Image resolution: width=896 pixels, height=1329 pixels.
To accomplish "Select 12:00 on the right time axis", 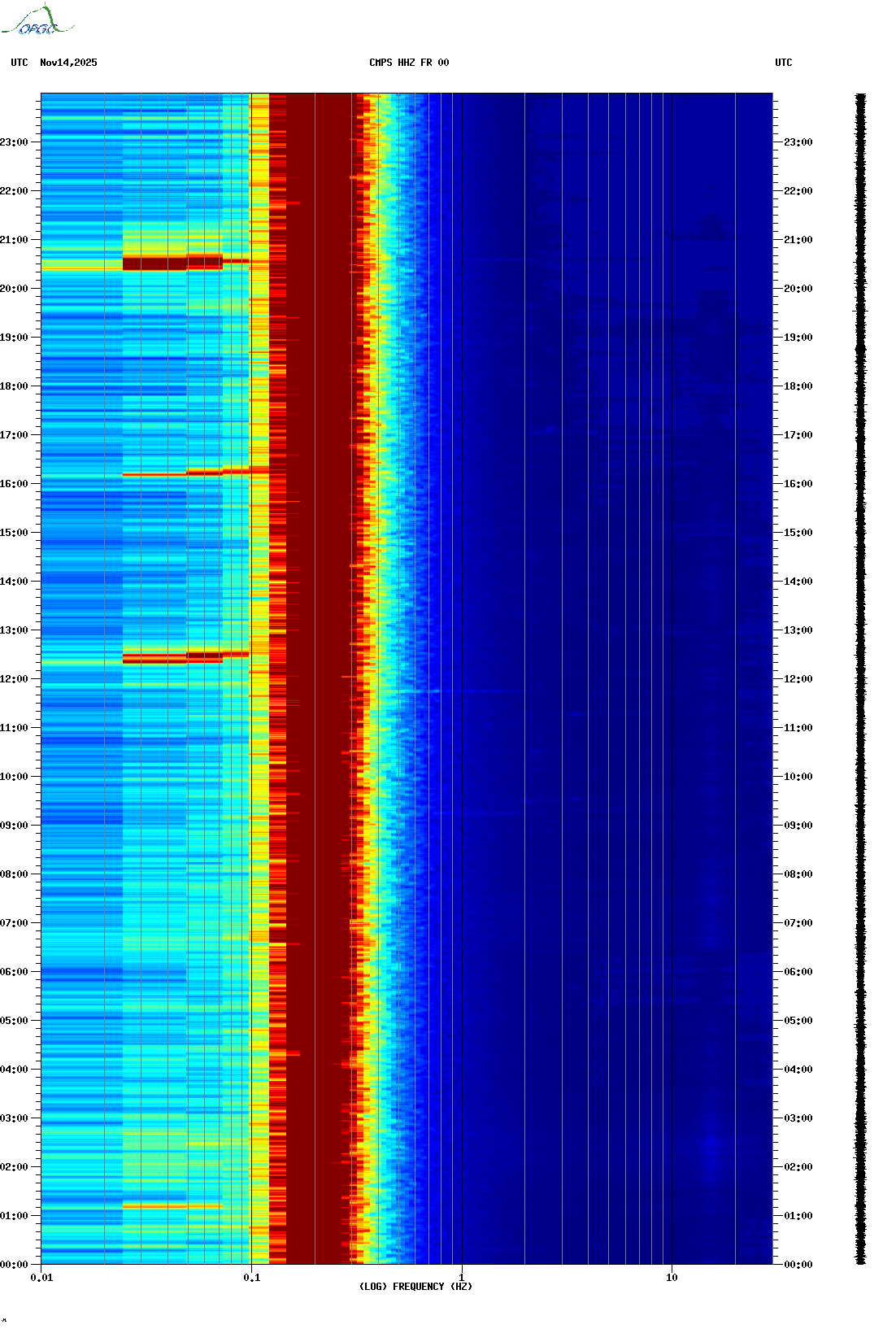I will 798,679.
